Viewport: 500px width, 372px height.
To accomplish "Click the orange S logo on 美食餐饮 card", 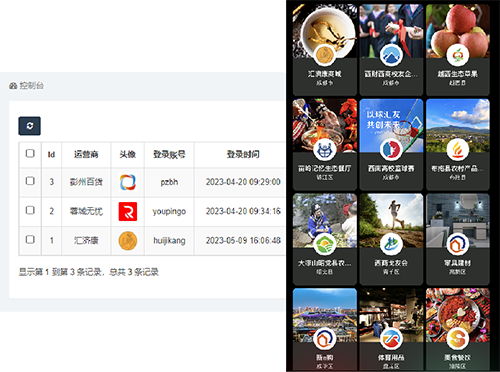I will [x=458, y=339].
